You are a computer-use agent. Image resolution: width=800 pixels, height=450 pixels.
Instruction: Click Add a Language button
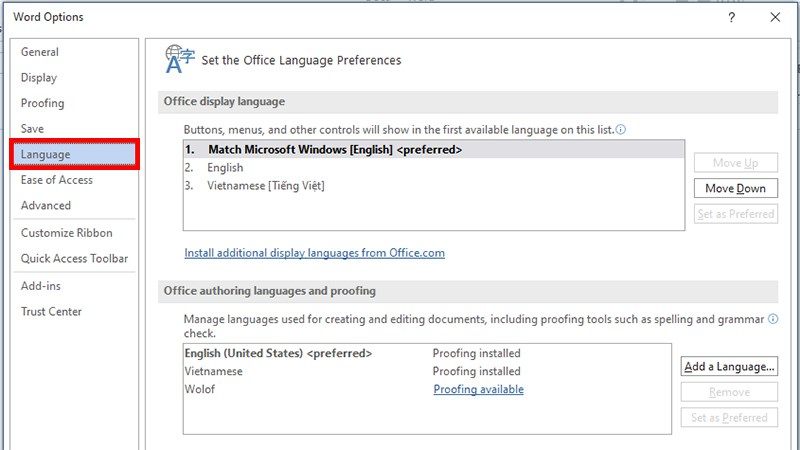click(x=729, y=366)
